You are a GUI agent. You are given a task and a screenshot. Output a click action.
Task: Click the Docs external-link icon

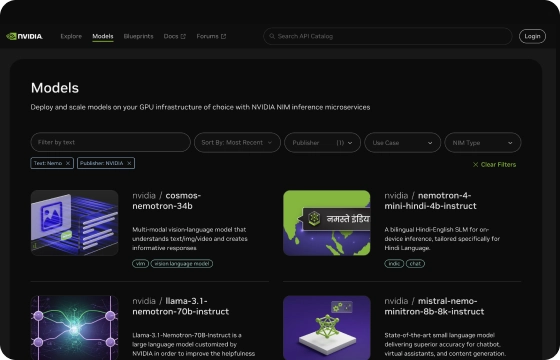click(x=183, y=36)
